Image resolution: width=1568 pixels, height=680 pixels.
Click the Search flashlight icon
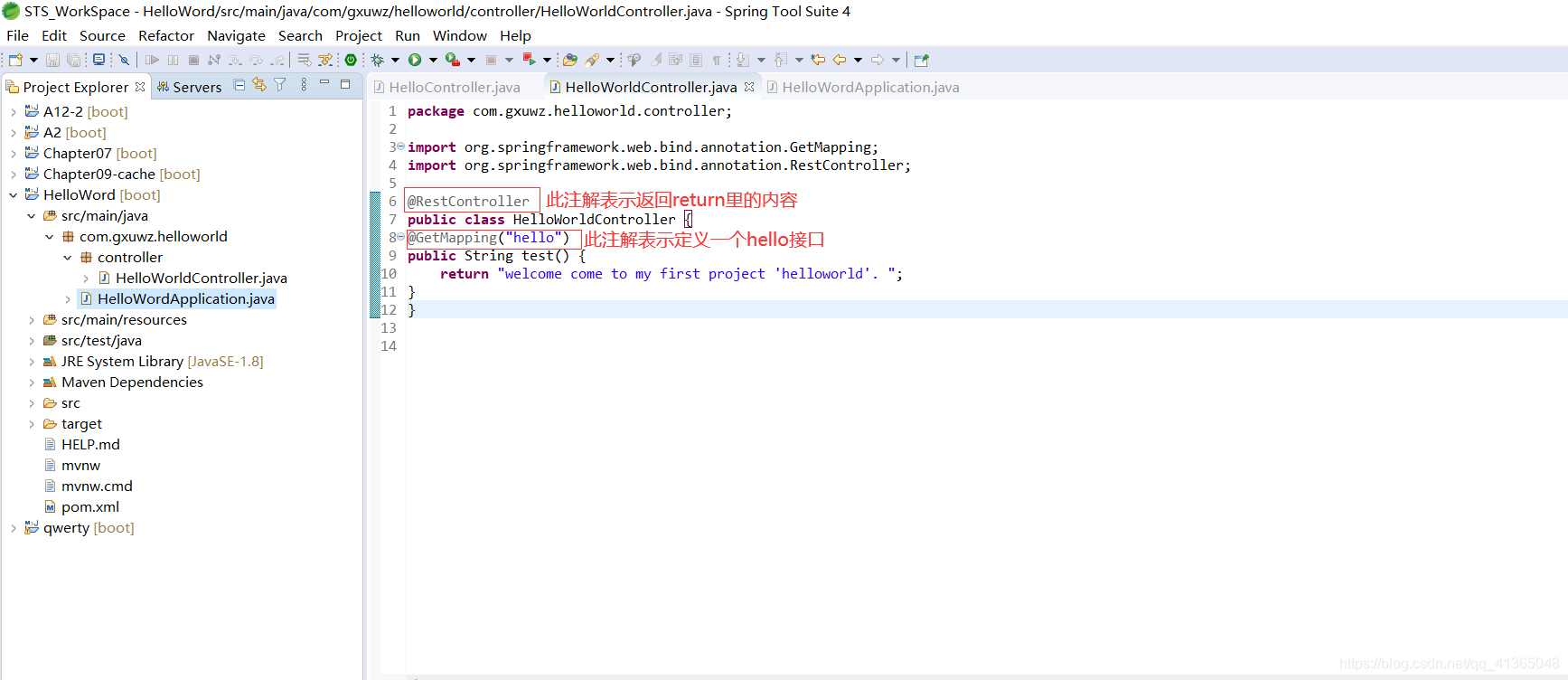tap(592, 60)
